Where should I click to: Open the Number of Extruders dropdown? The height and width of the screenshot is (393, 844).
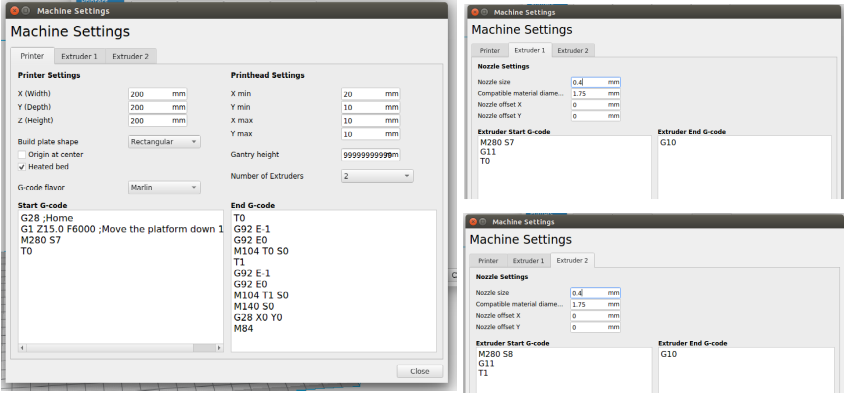coord(377,176)
